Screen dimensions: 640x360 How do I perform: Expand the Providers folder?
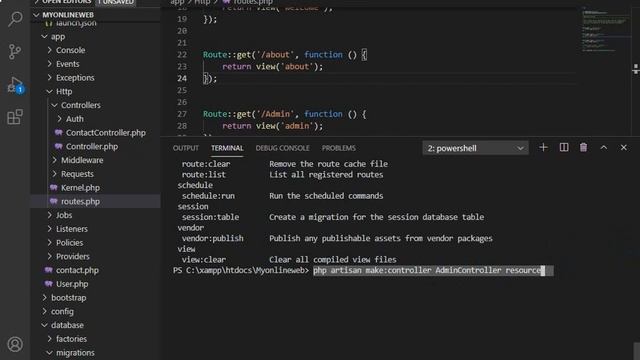[73, 256]
